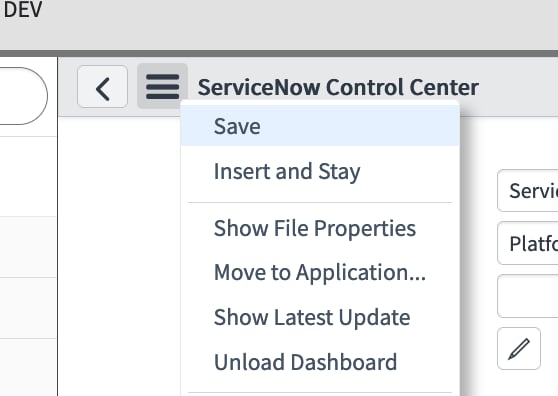Select the first white row in left panel
Viewport: 558px width, 396px height.
point(28,176)
